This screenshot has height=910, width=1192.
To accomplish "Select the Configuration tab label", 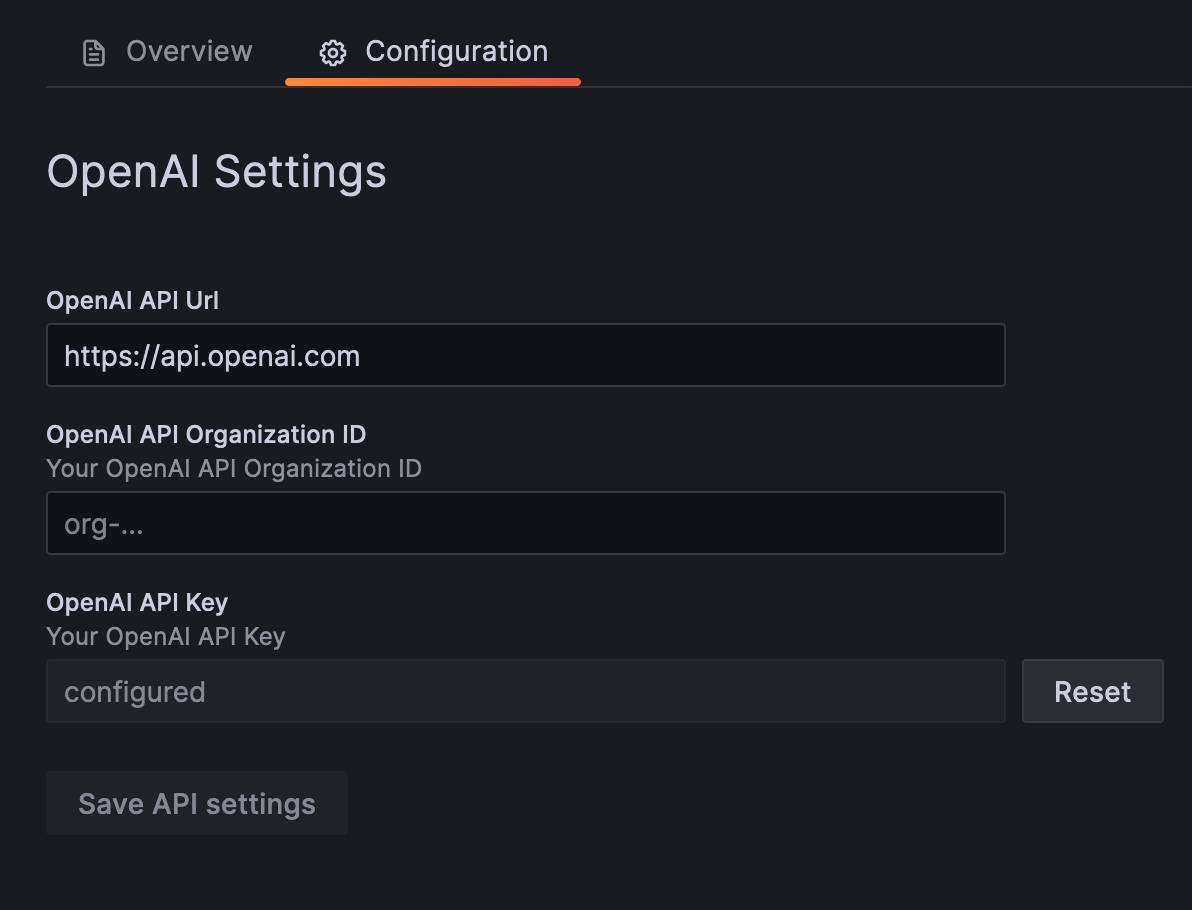I will coord(456,52).
